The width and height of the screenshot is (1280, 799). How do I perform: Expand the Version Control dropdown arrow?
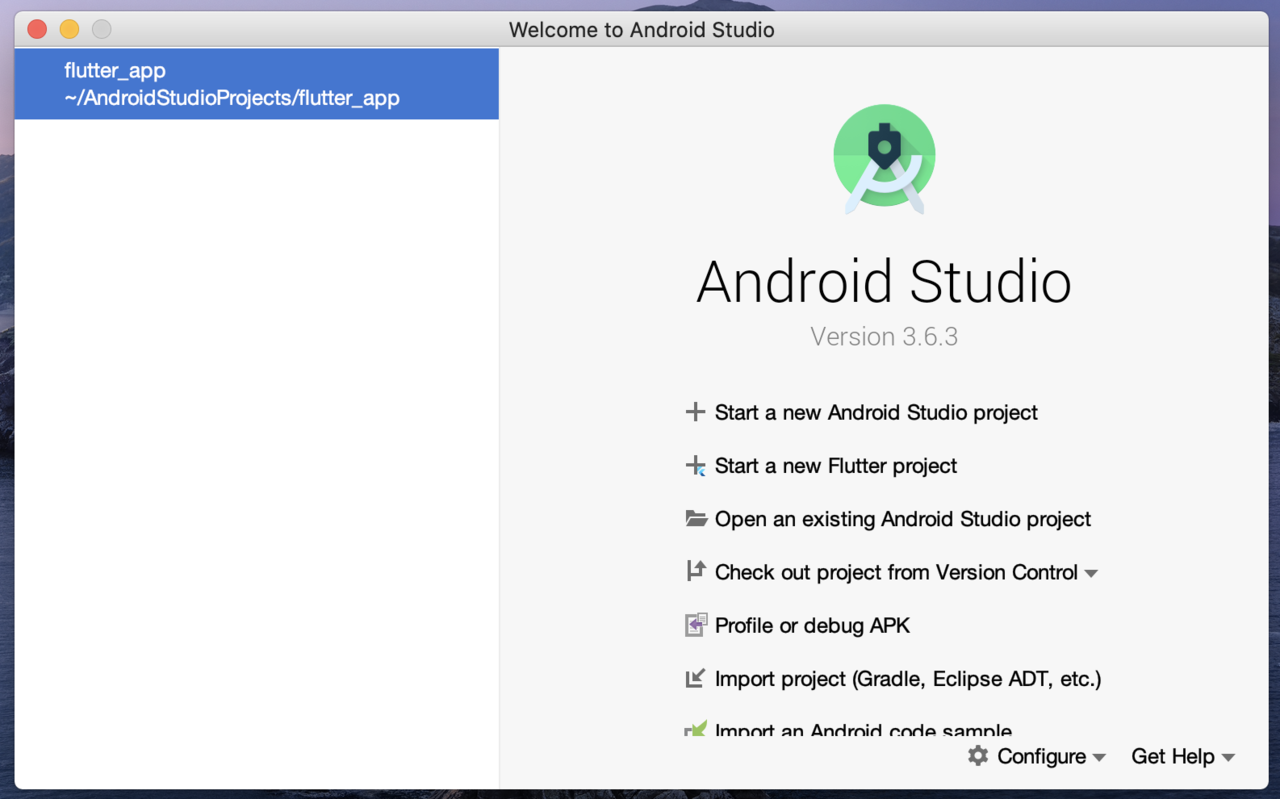coord(1091,573)
